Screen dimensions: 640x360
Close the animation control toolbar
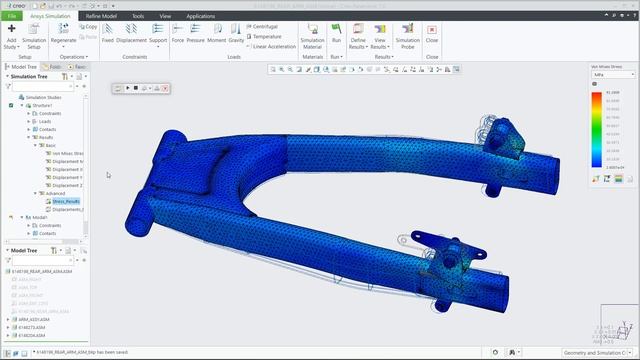(x=165, y=88)
